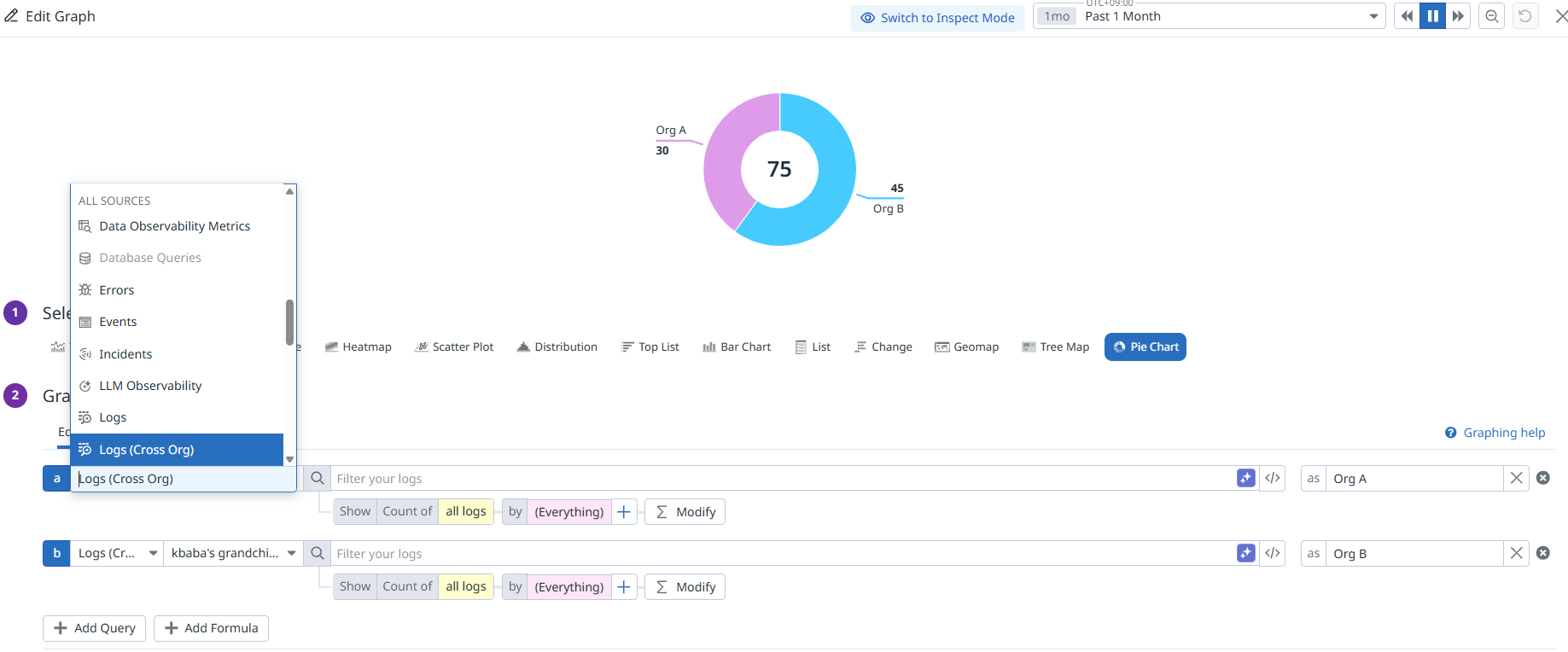Expand query b Logs source dropdown
This screenshot has width=1568, height=652.
117,554
